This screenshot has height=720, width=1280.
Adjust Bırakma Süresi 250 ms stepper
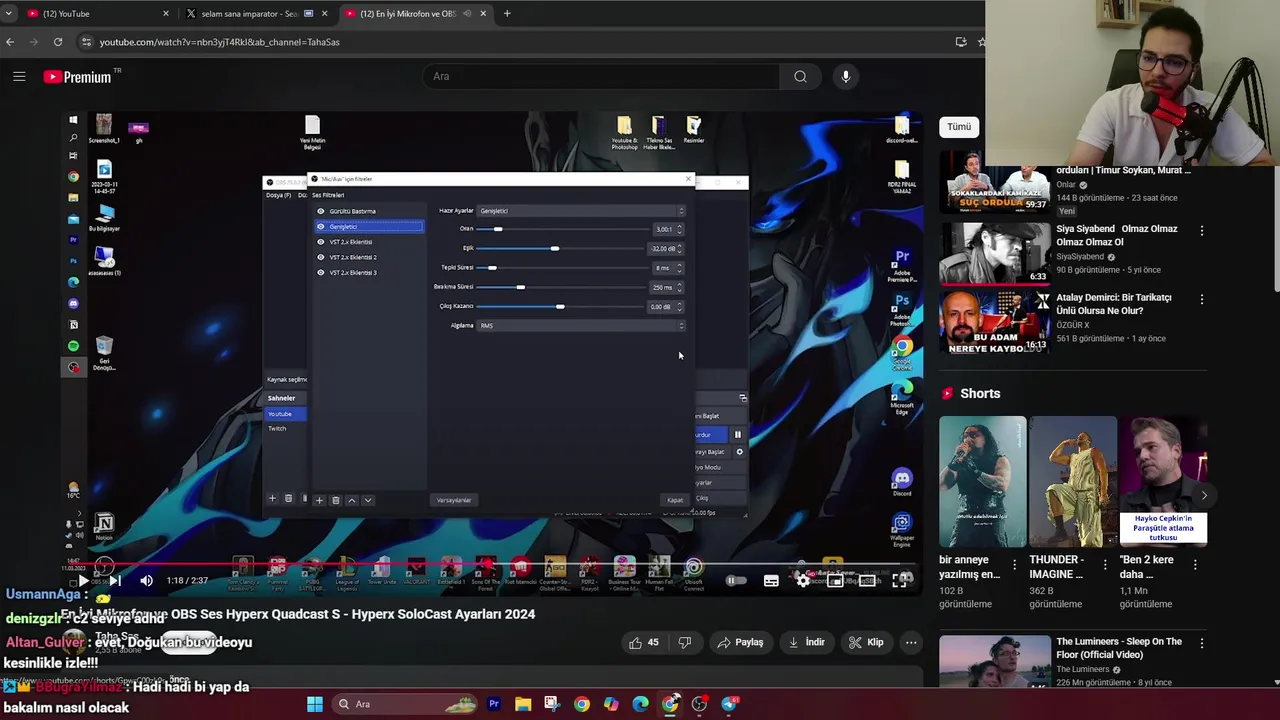[680, 287]
